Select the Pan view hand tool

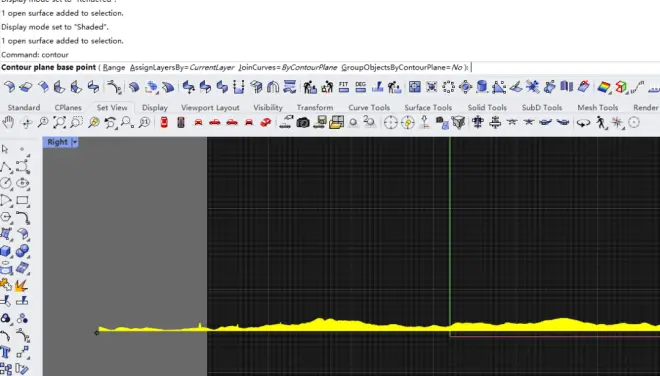coord(8,123)
